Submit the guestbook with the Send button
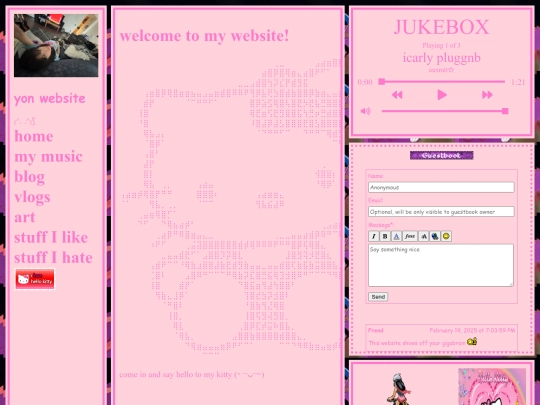 378,297
